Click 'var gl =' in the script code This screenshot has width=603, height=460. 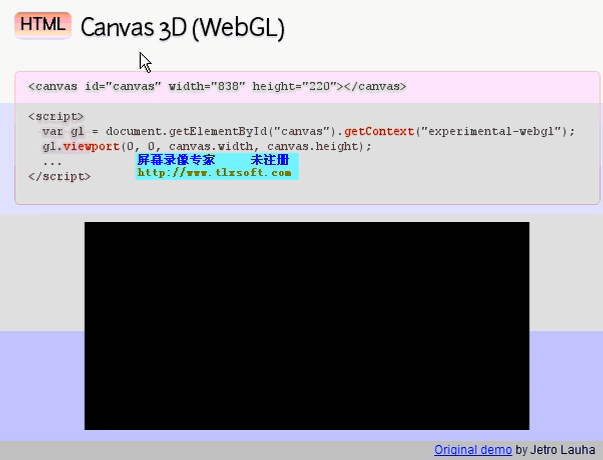click(70, 132)
